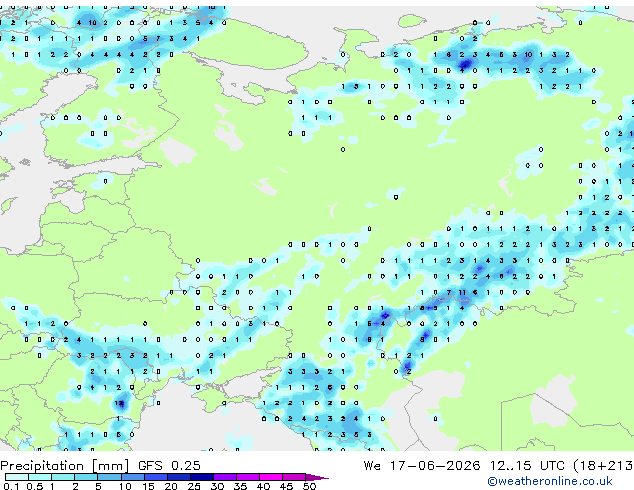Click the map value "12" on the dark blue cell
Viewport: 634px width, 490px height.
pos(119,403)
